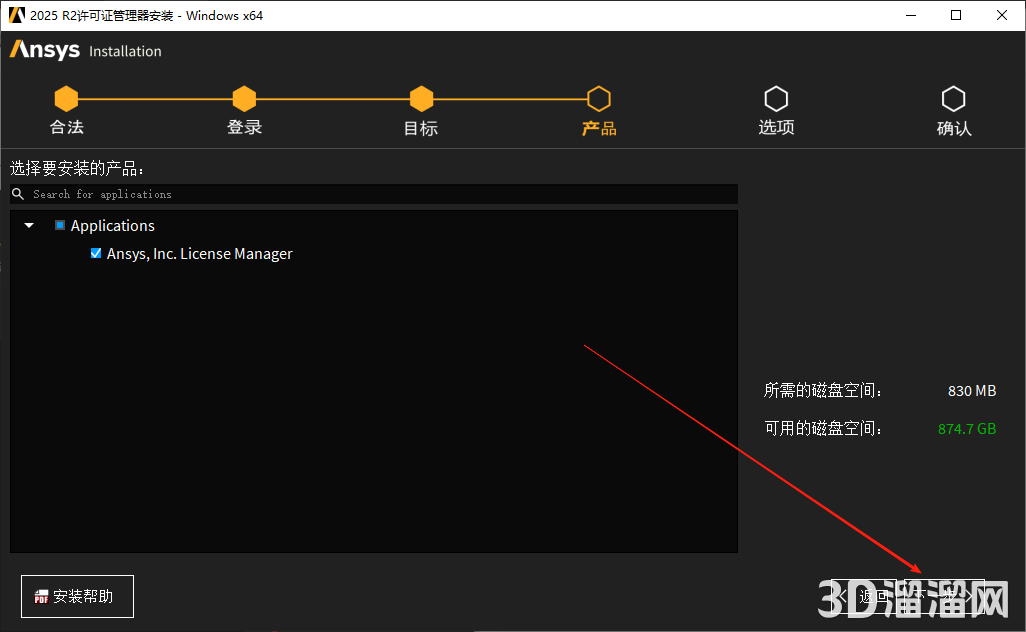Select the Ansys, Inc. License Manager label
The image size is (1026, 632).
pos(199,254)
